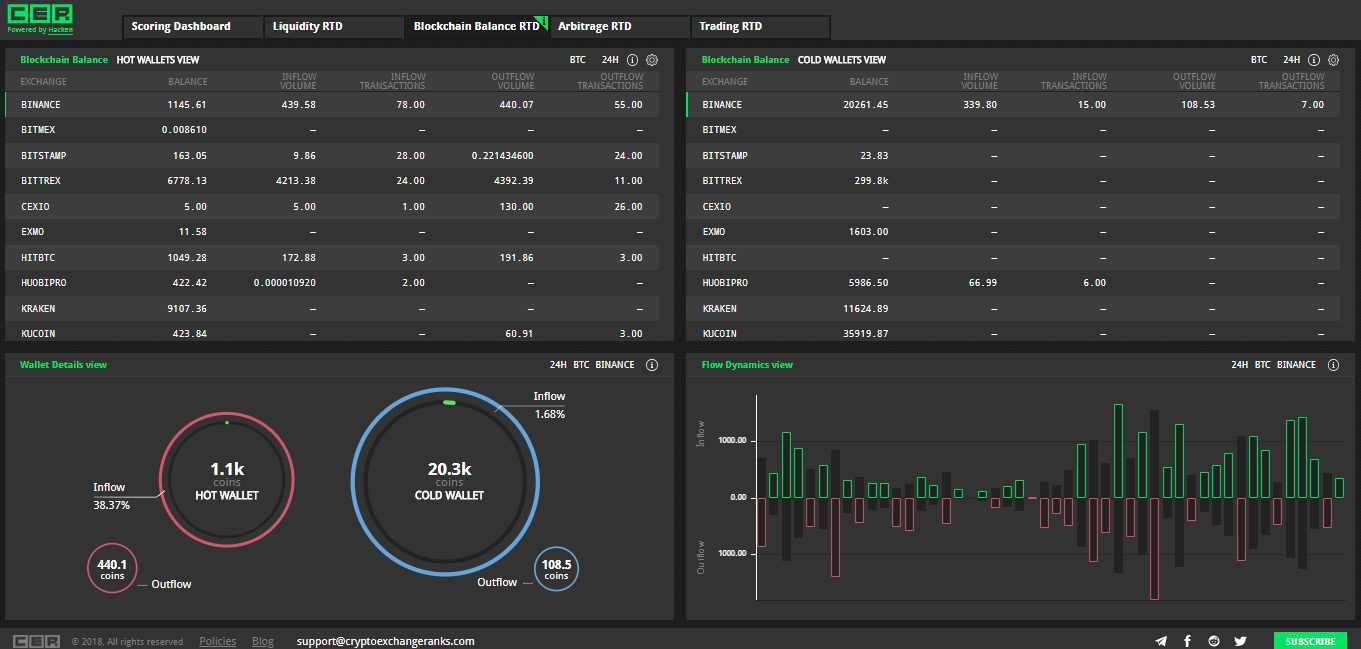Click the 1.1k HOT WALLET ring chart
This screenshot has width=1361, height=649.
click(x=227, y=478)
